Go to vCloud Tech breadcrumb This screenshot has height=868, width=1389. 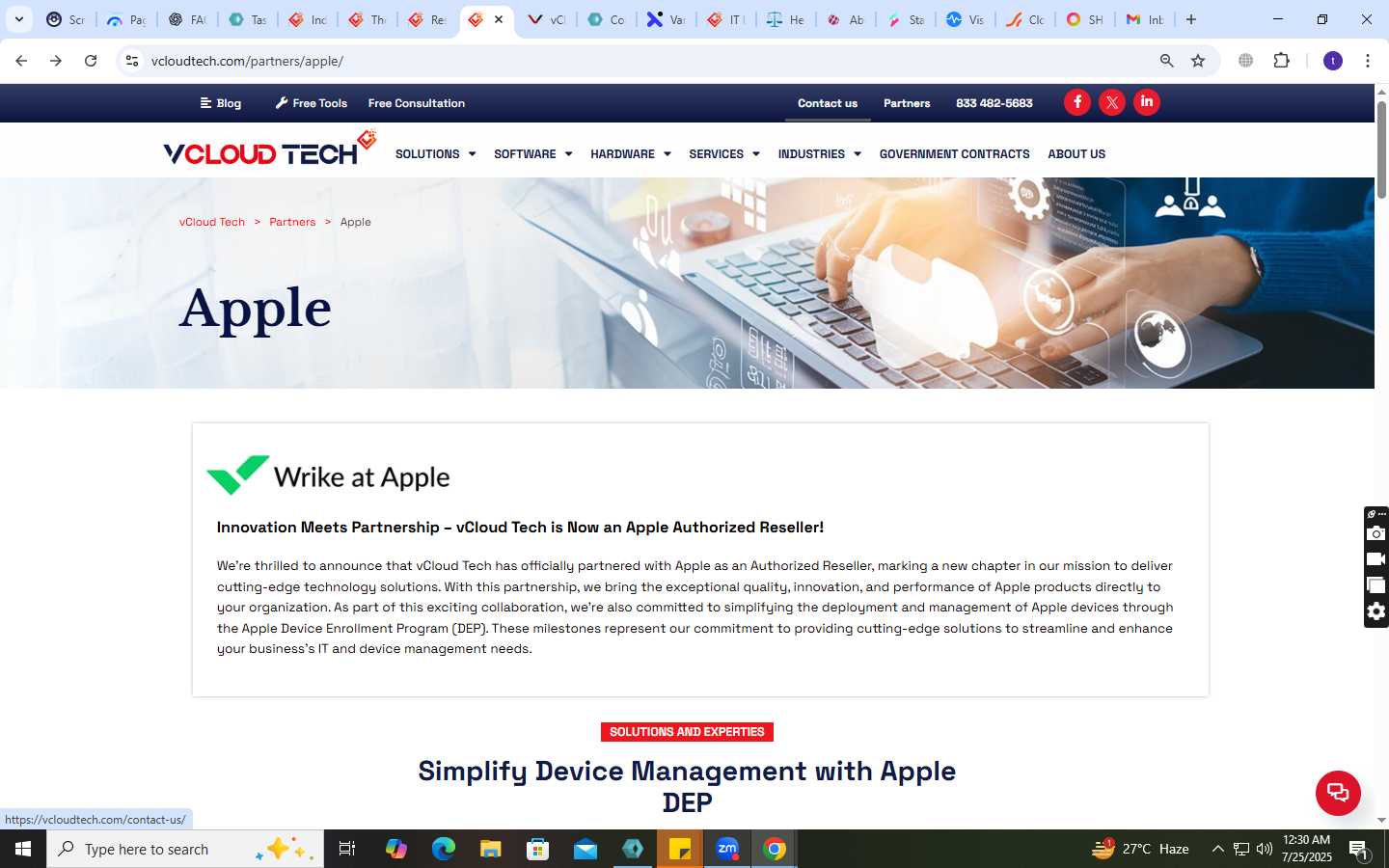(212, 222)
